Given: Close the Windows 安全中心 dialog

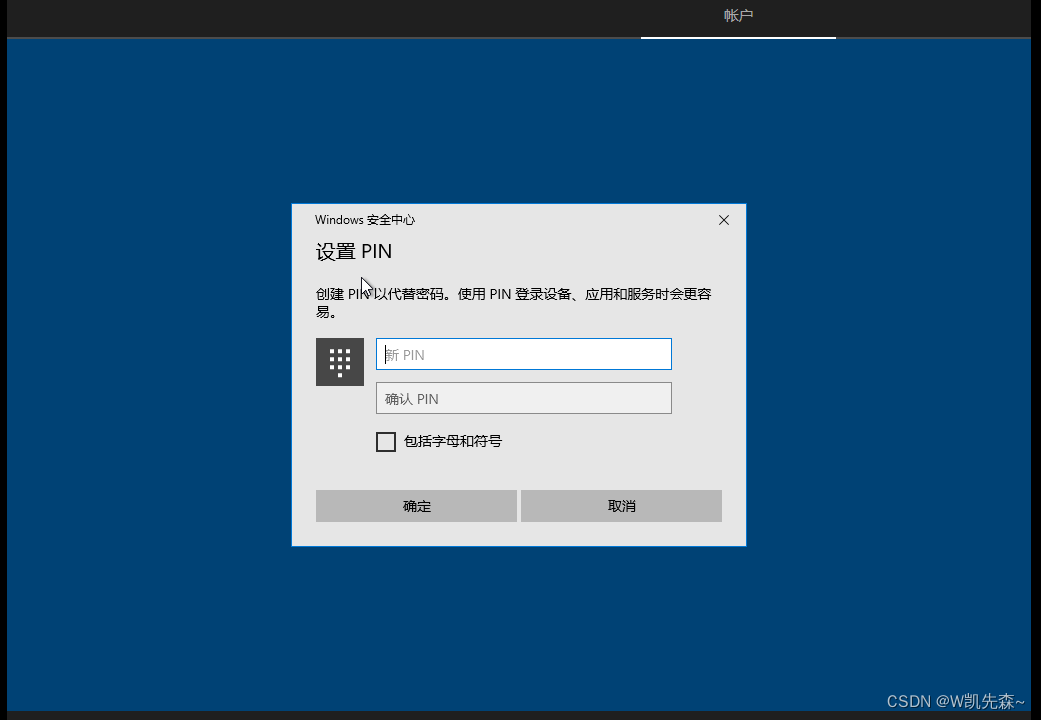Looking at the screenshot, I should 723,220.
